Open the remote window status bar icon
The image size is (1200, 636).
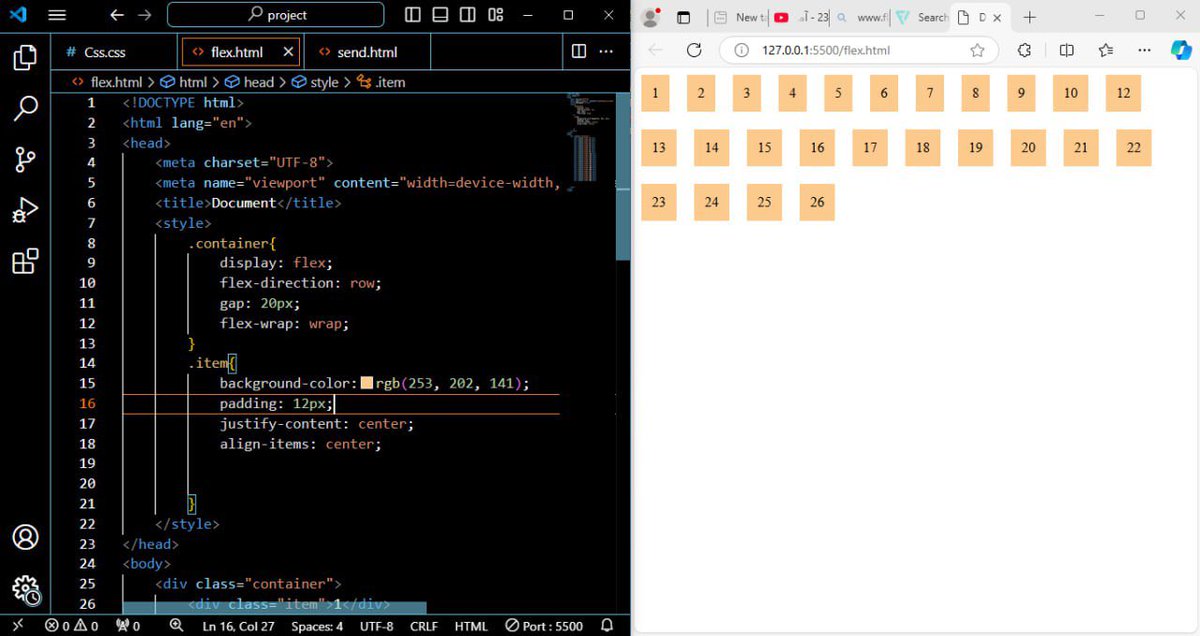pyautogui.click(x=17, y=626)
